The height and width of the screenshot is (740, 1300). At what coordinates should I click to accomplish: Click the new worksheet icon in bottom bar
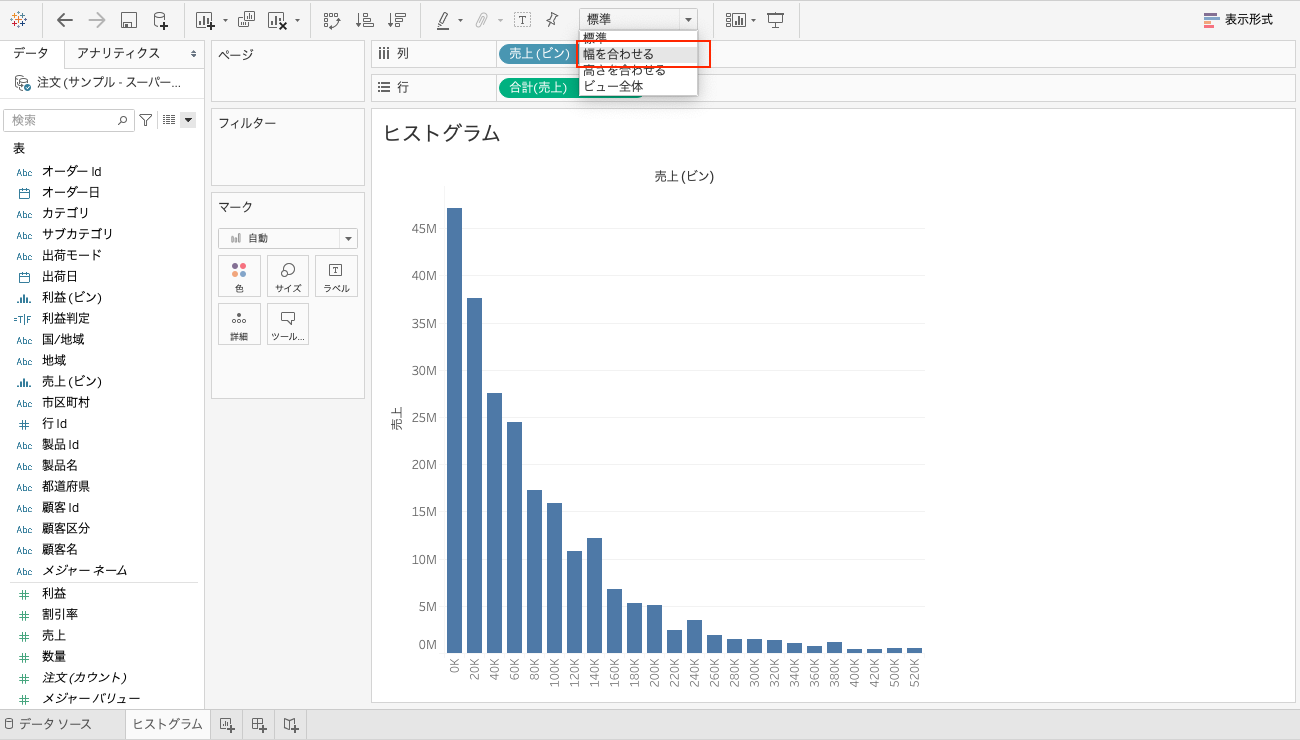pyautogui.click(x=226, y=724)
